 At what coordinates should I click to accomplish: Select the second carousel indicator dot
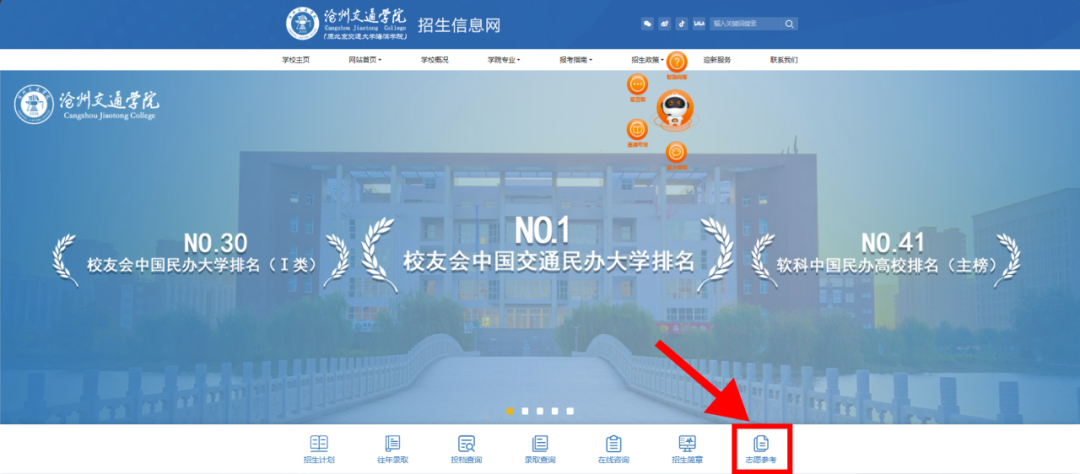525,411
